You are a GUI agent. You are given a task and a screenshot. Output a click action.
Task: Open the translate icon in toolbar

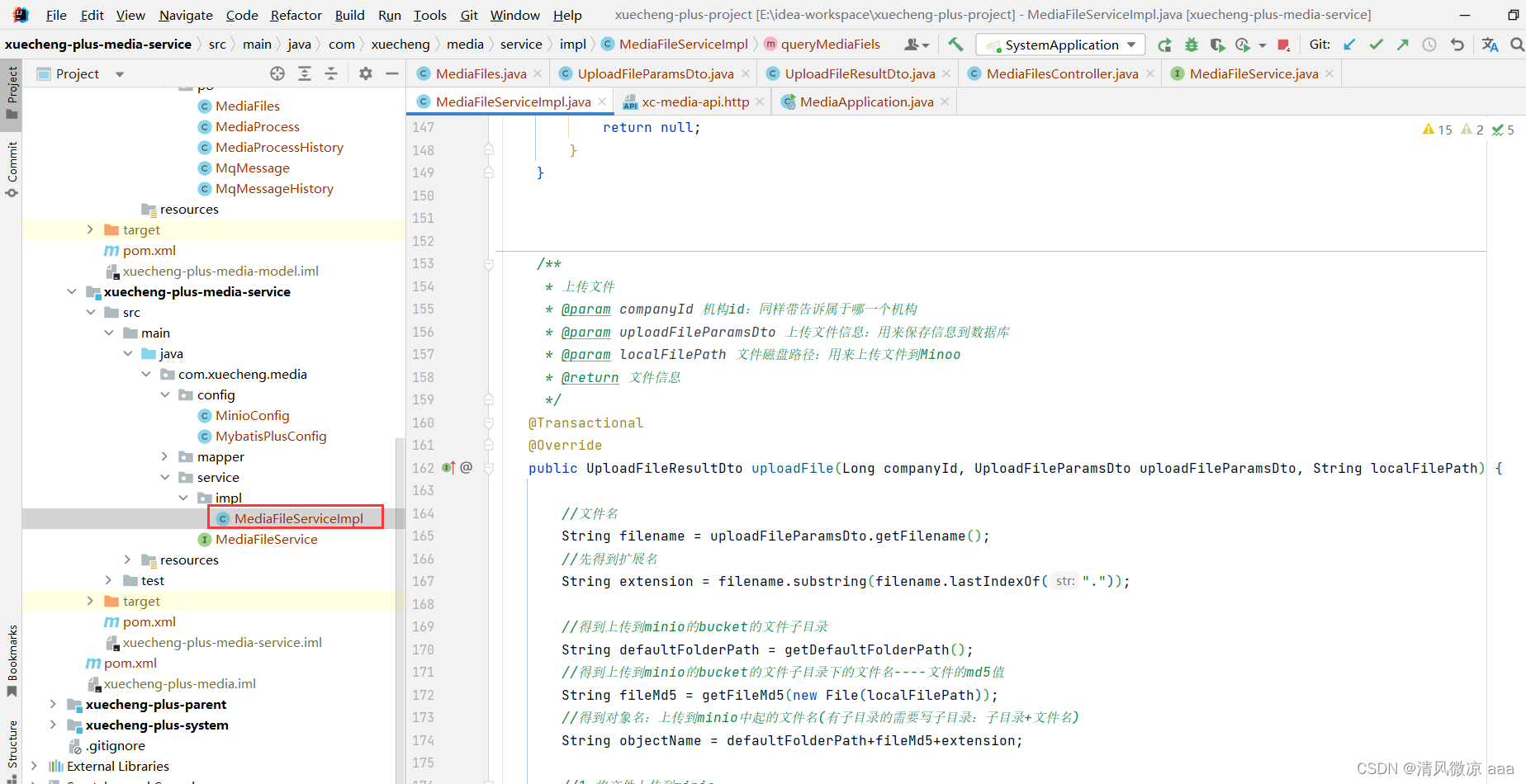coord(1490,45)
